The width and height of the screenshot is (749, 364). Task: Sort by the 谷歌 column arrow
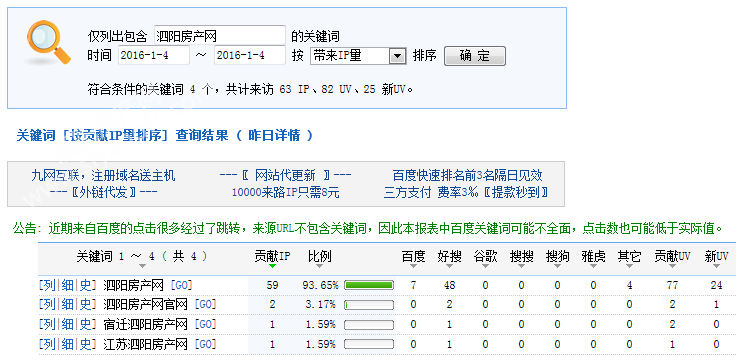click(485, 266)
